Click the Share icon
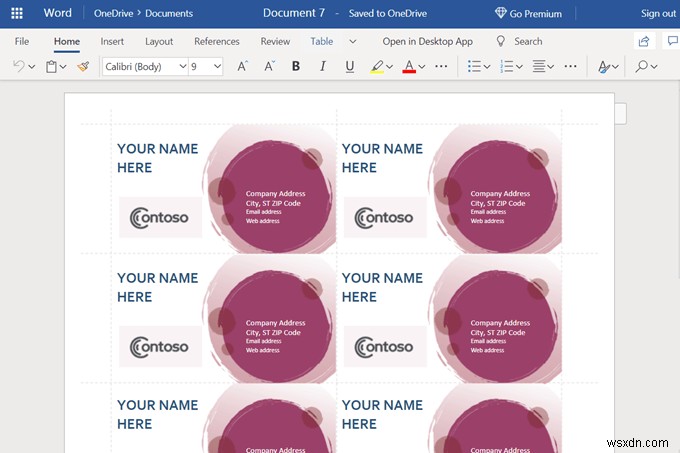Viewport: 680px width, 453px height. click(x=645, y=41)
